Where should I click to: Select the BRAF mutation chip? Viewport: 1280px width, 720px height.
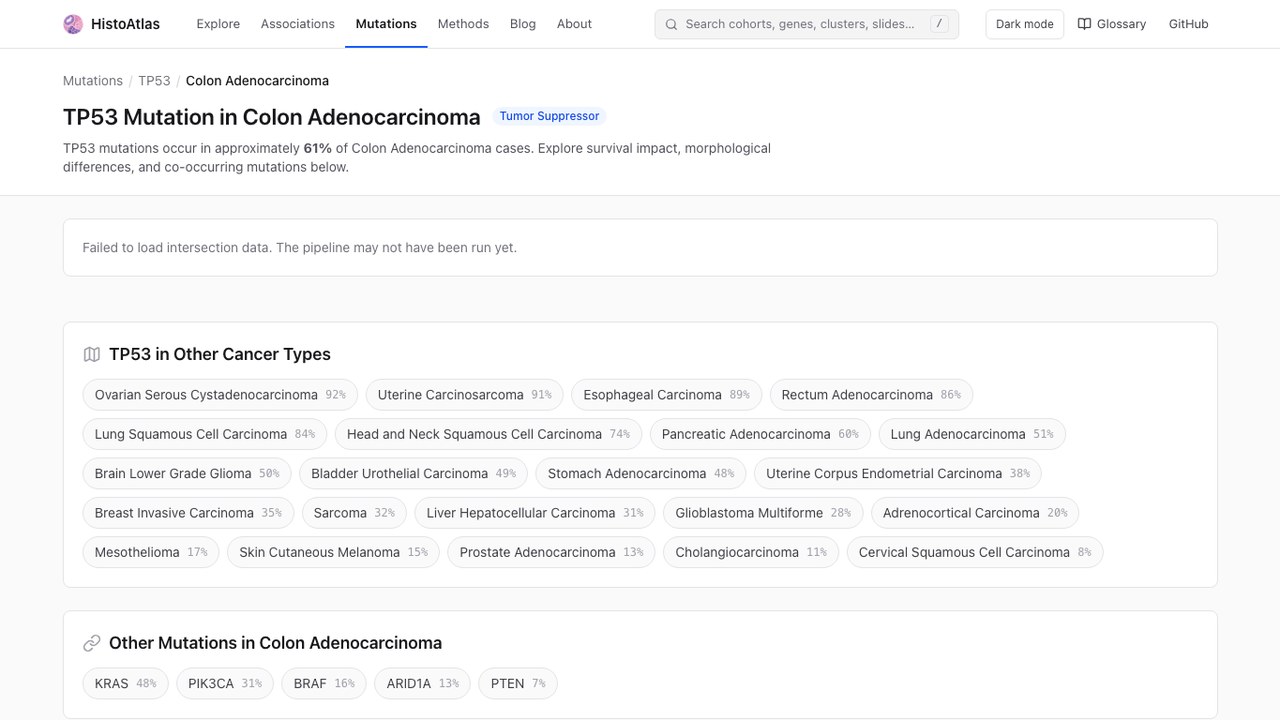324,684
